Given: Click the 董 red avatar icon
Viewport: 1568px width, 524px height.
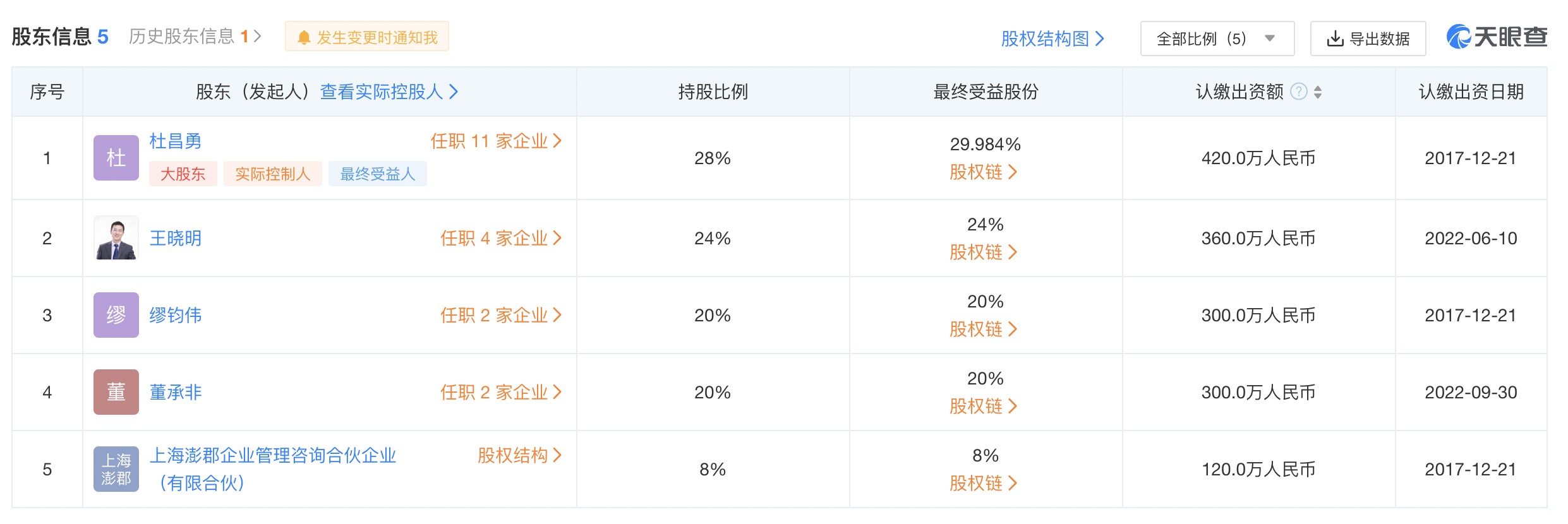Looking at the screenshot, I should point(116,392).
